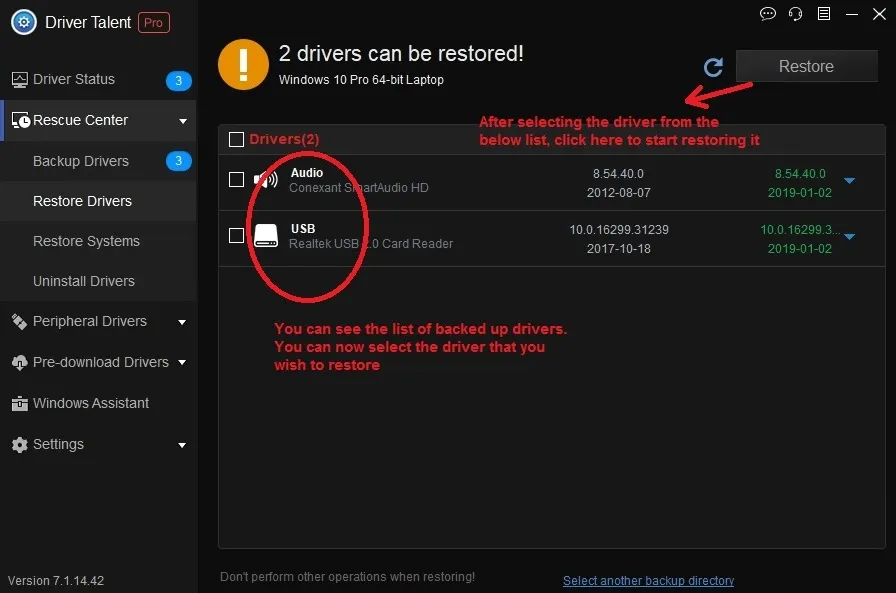Click green Audio backup date 2019-01-02
The width and height of the screenshot is (896, 593).
[800, 193]
